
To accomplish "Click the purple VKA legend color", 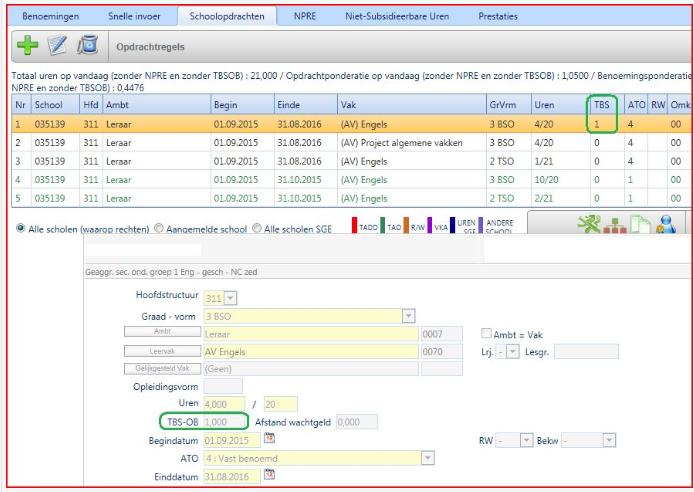I will (429, 225).
